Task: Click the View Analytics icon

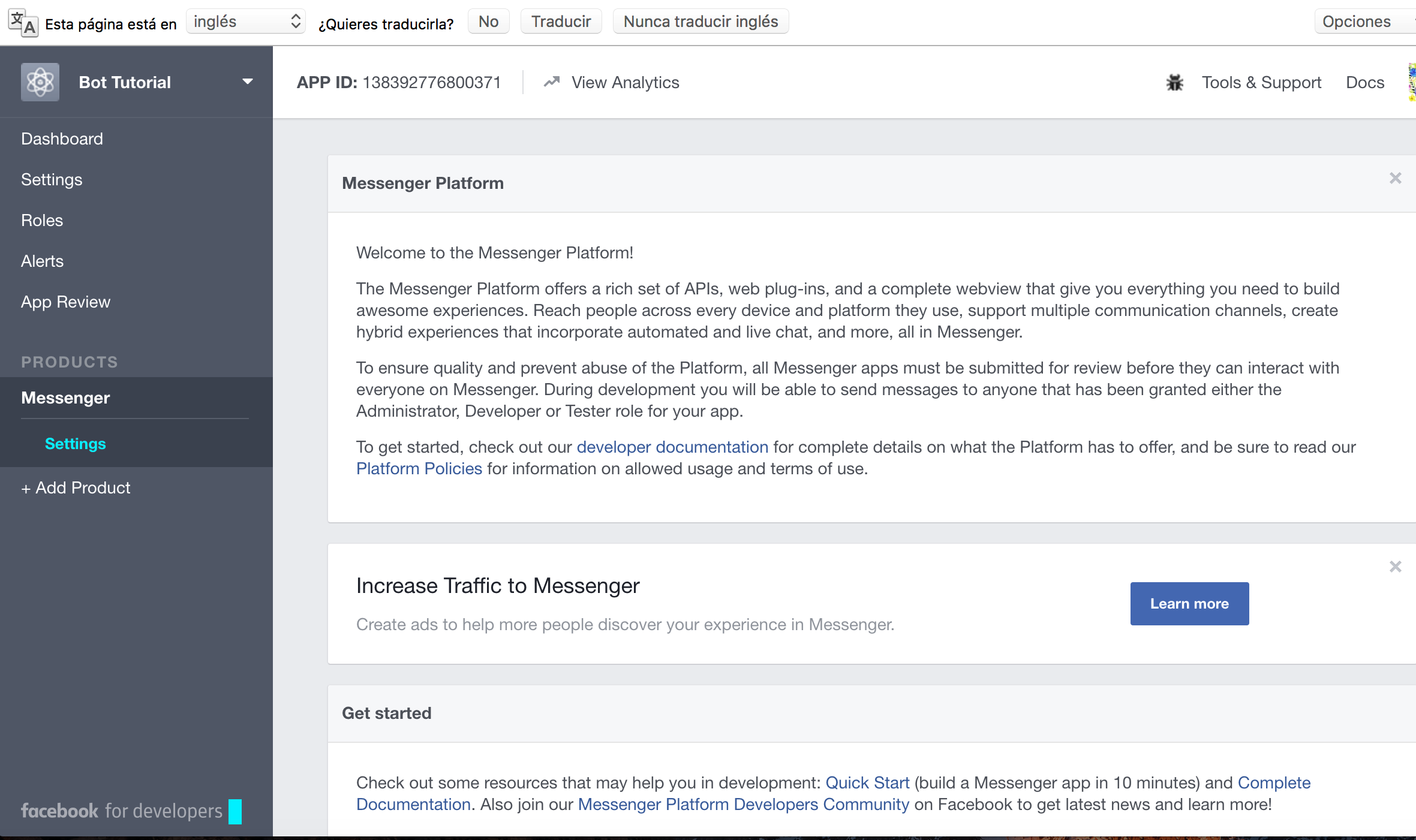Action: click(553, 83)
